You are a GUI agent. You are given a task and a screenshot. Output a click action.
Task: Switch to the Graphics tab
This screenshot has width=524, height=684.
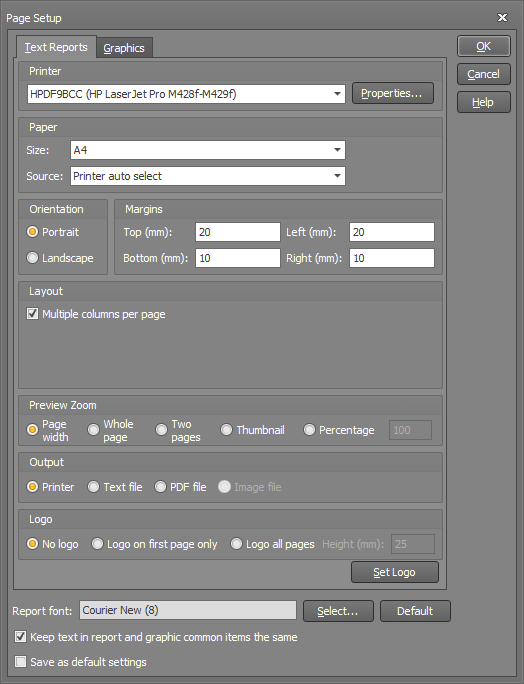124,48
